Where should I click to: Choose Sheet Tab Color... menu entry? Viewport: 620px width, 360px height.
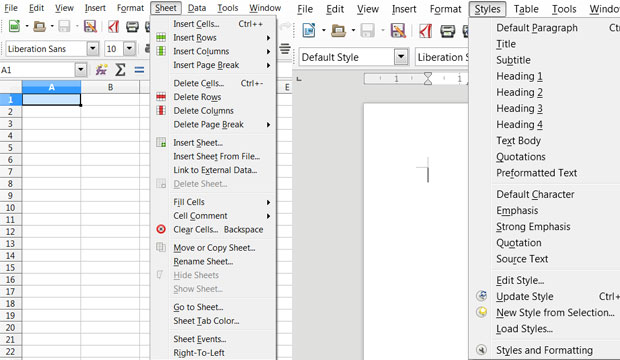tap(206, 320)
